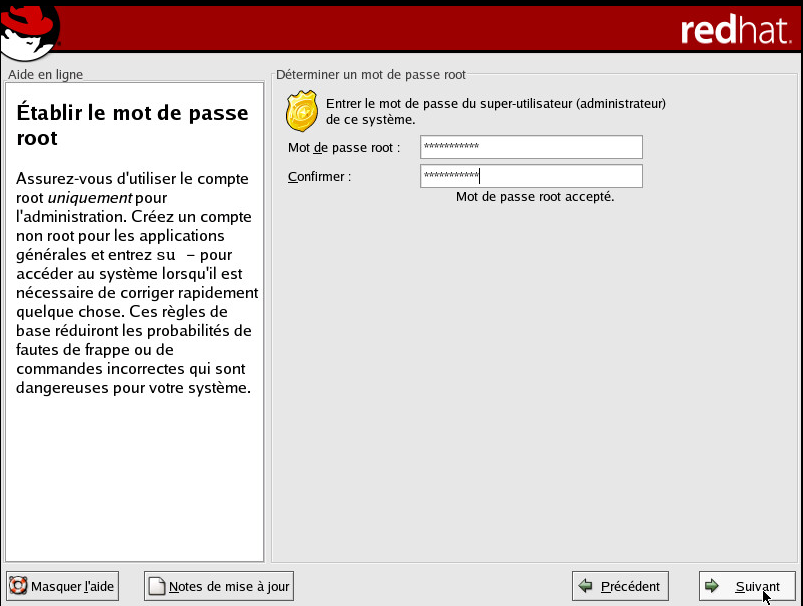Click 'Déterminer un mot de passe root' title
Viewport: 803px width, 606px height.
[371, 75]
